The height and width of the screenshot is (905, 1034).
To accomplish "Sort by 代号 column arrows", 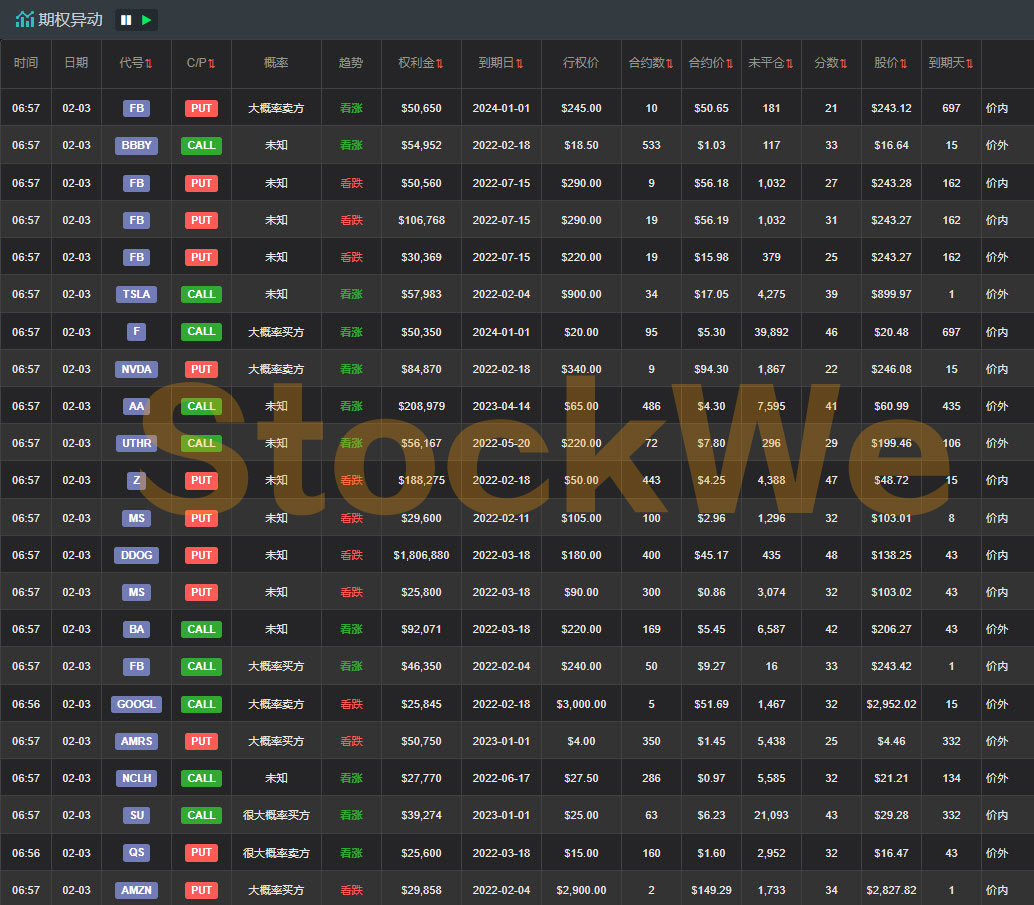I will 149,63.
